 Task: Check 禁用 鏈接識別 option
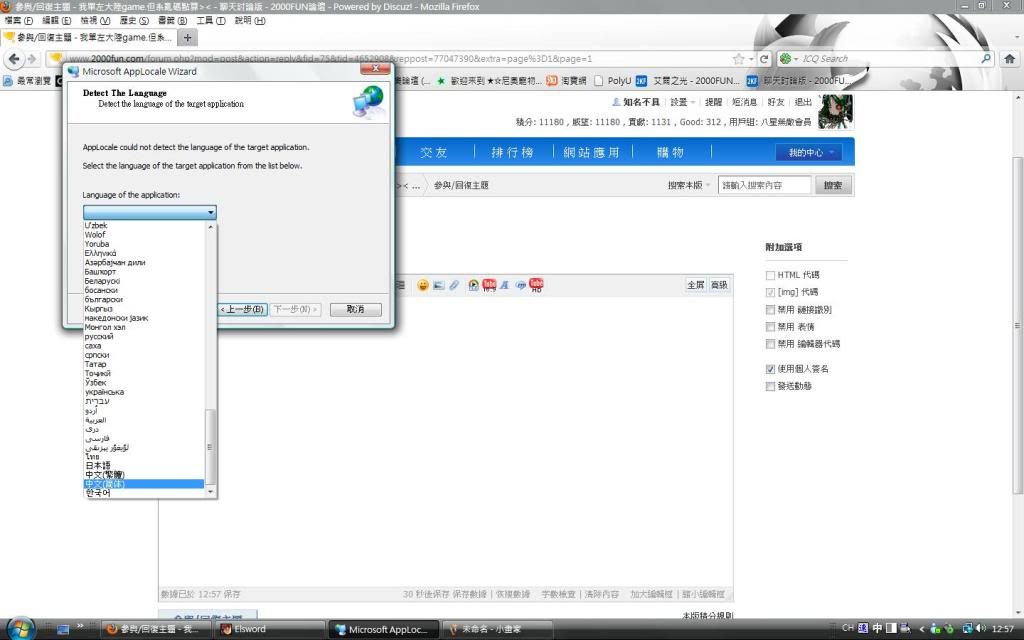(770, 310)
